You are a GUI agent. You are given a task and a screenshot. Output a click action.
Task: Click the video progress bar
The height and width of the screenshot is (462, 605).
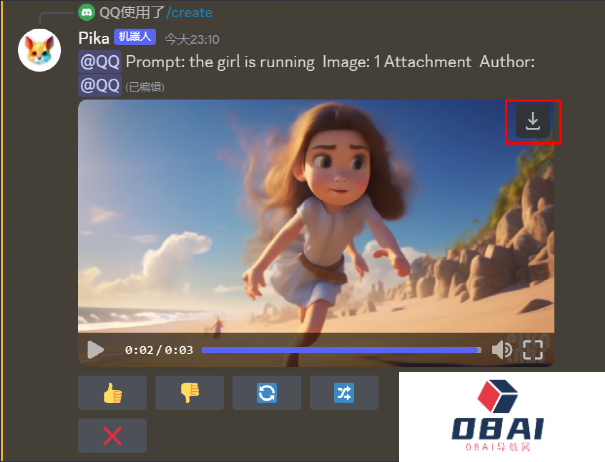340,350
